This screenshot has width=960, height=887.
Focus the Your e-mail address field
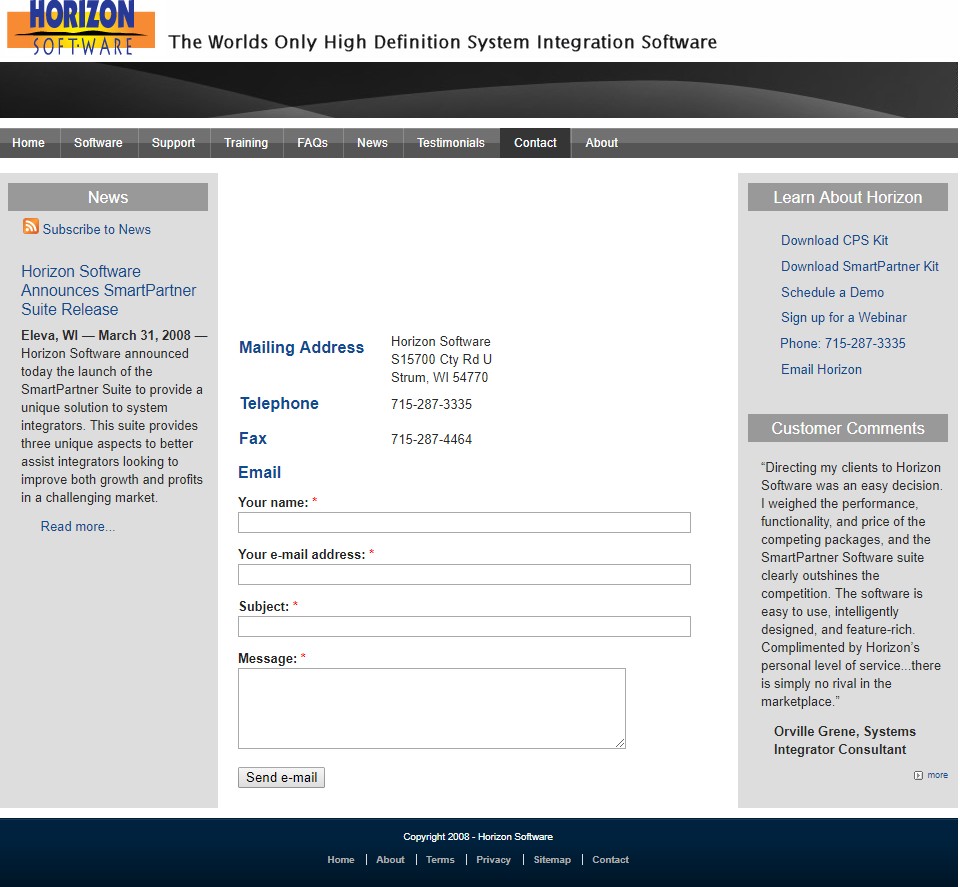(464, 575)
